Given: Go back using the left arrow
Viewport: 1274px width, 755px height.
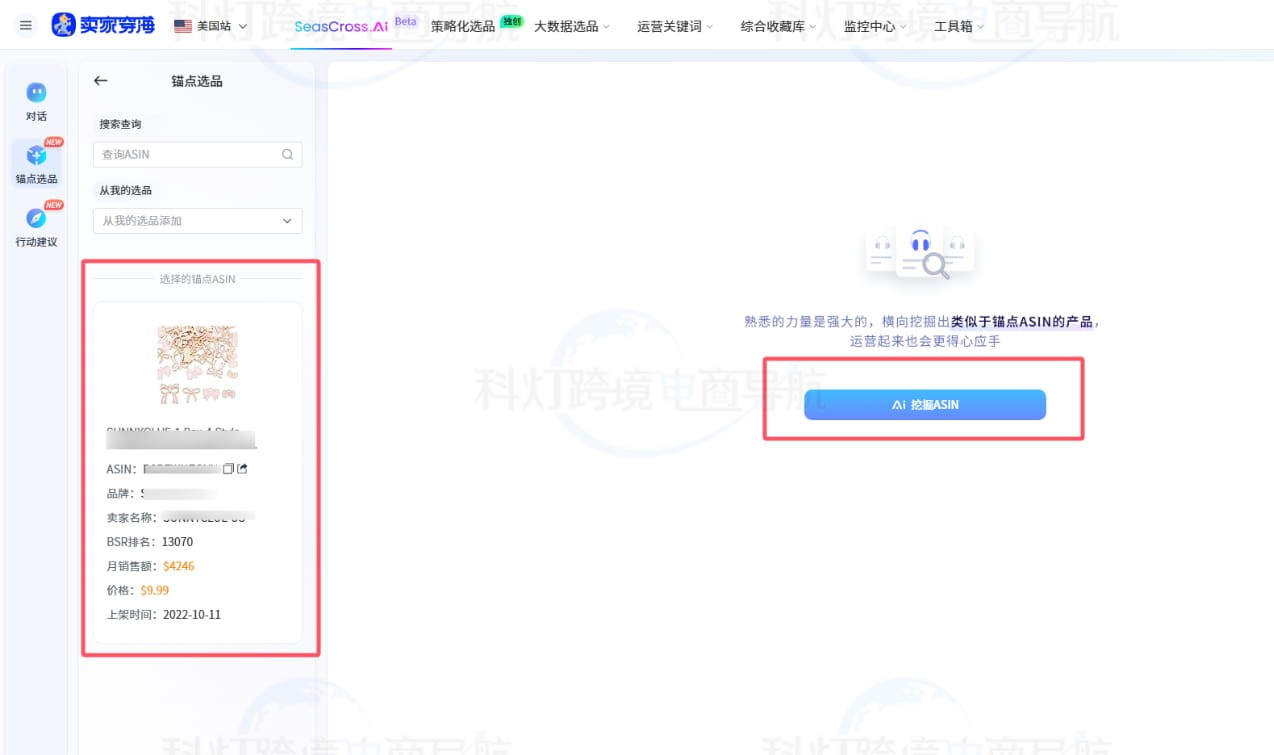Looking at the screenshot, I should 100,81.
